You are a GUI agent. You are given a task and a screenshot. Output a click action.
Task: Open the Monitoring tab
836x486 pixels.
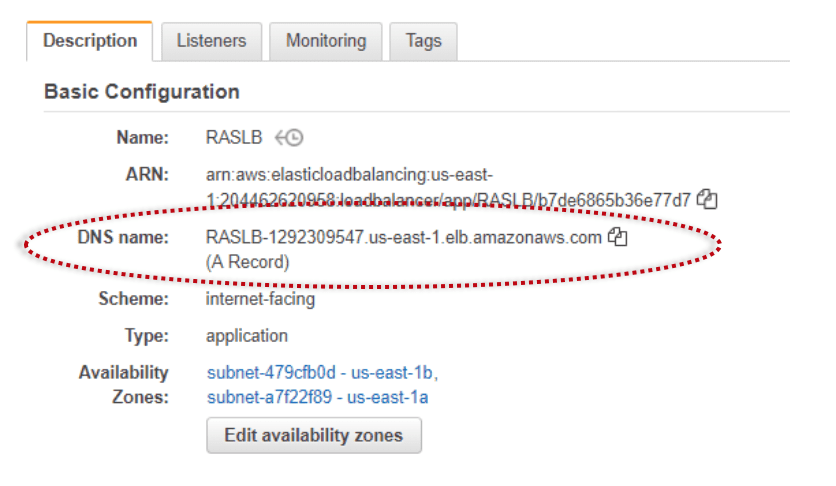(x=326, y=41)
